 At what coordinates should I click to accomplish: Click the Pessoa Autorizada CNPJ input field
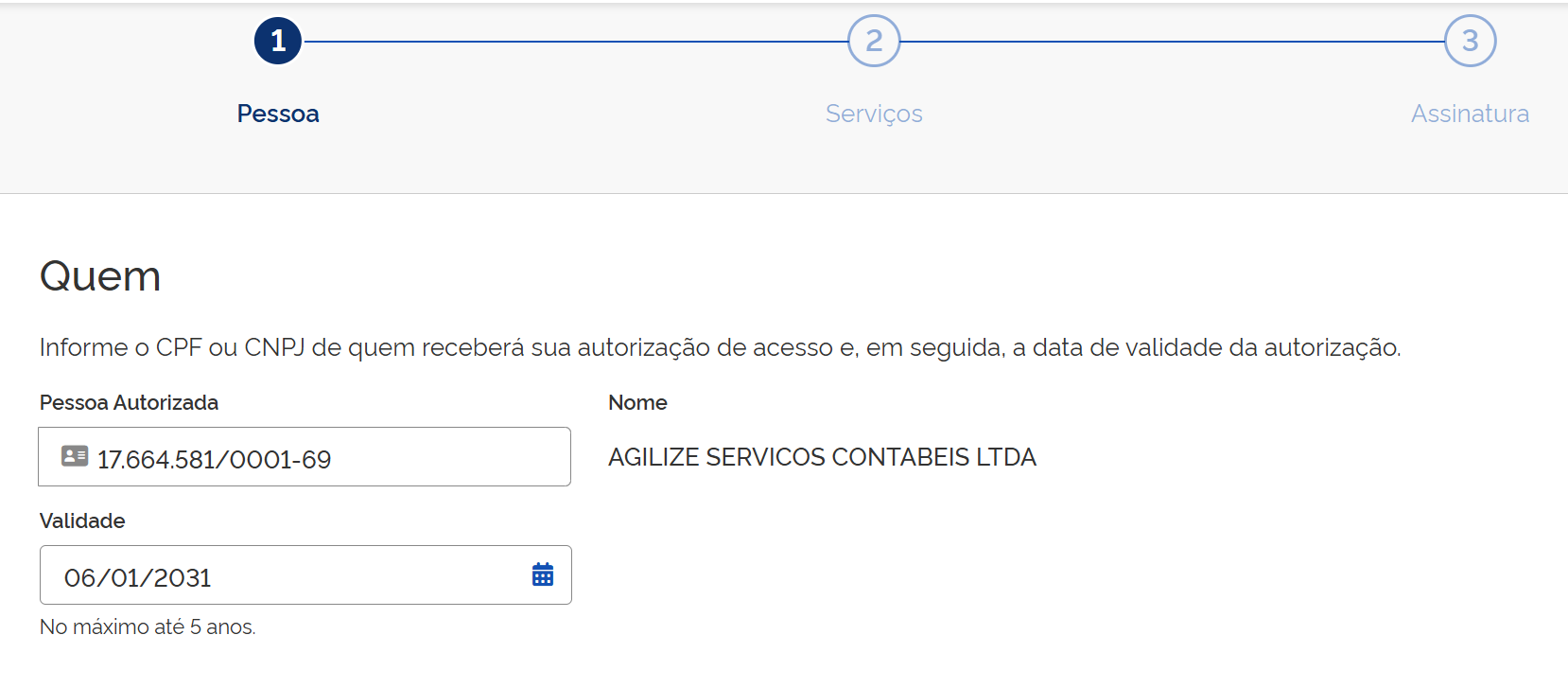coord(303,457)
